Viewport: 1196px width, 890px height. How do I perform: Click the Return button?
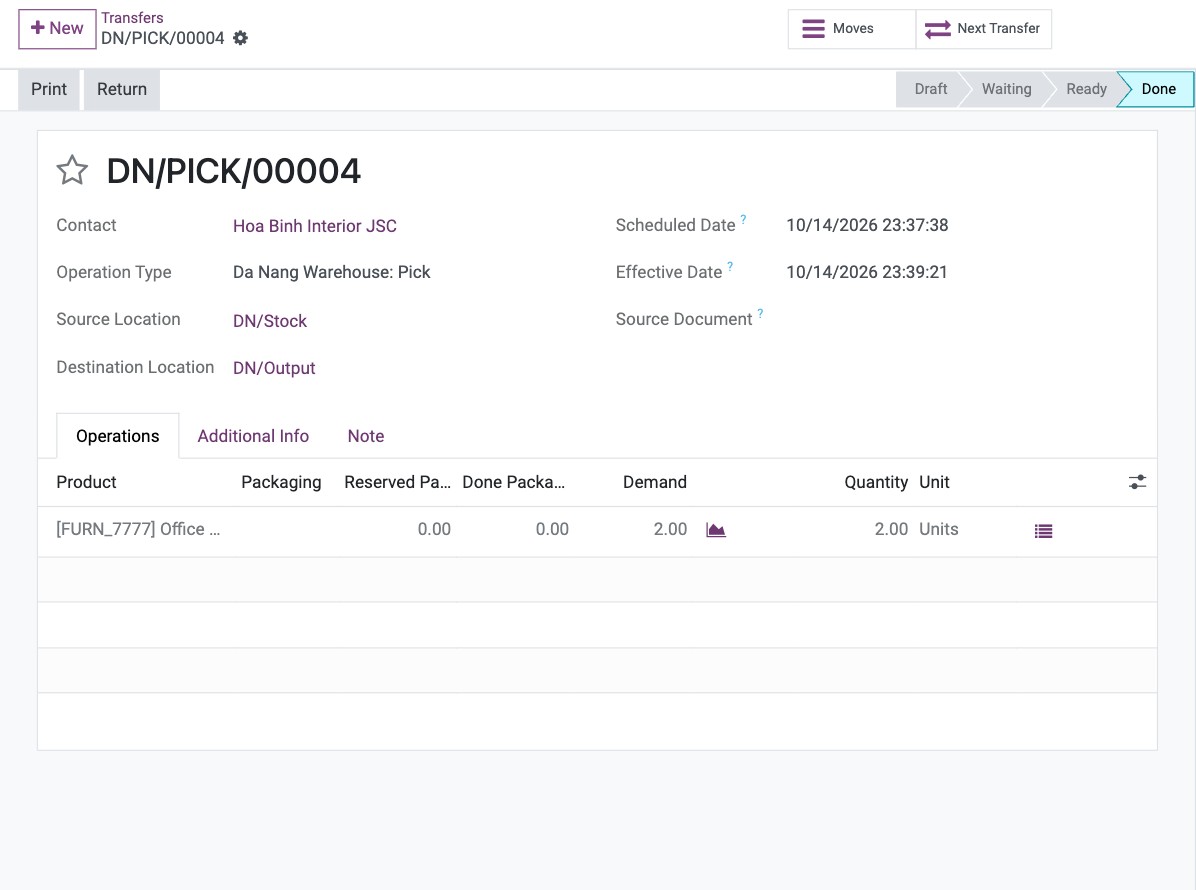pos(122,89)
